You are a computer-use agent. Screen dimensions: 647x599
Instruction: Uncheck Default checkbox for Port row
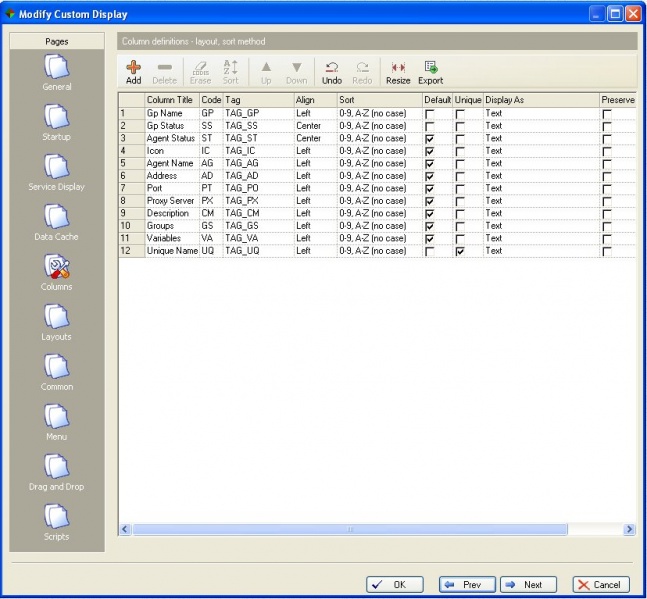pyautogui.click(x=430, y=189)
